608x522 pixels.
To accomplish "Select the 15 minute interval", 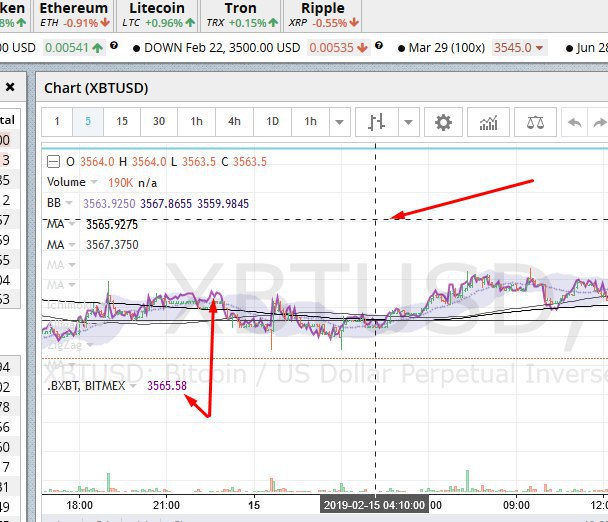I will click(122, 122).
